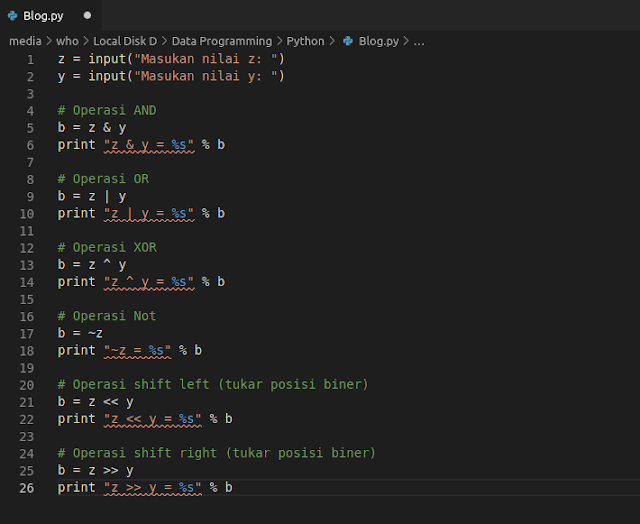This screenshot has width=640, height=524.
Task: Click the code b = z | y
Action: (x=92, y=196)
